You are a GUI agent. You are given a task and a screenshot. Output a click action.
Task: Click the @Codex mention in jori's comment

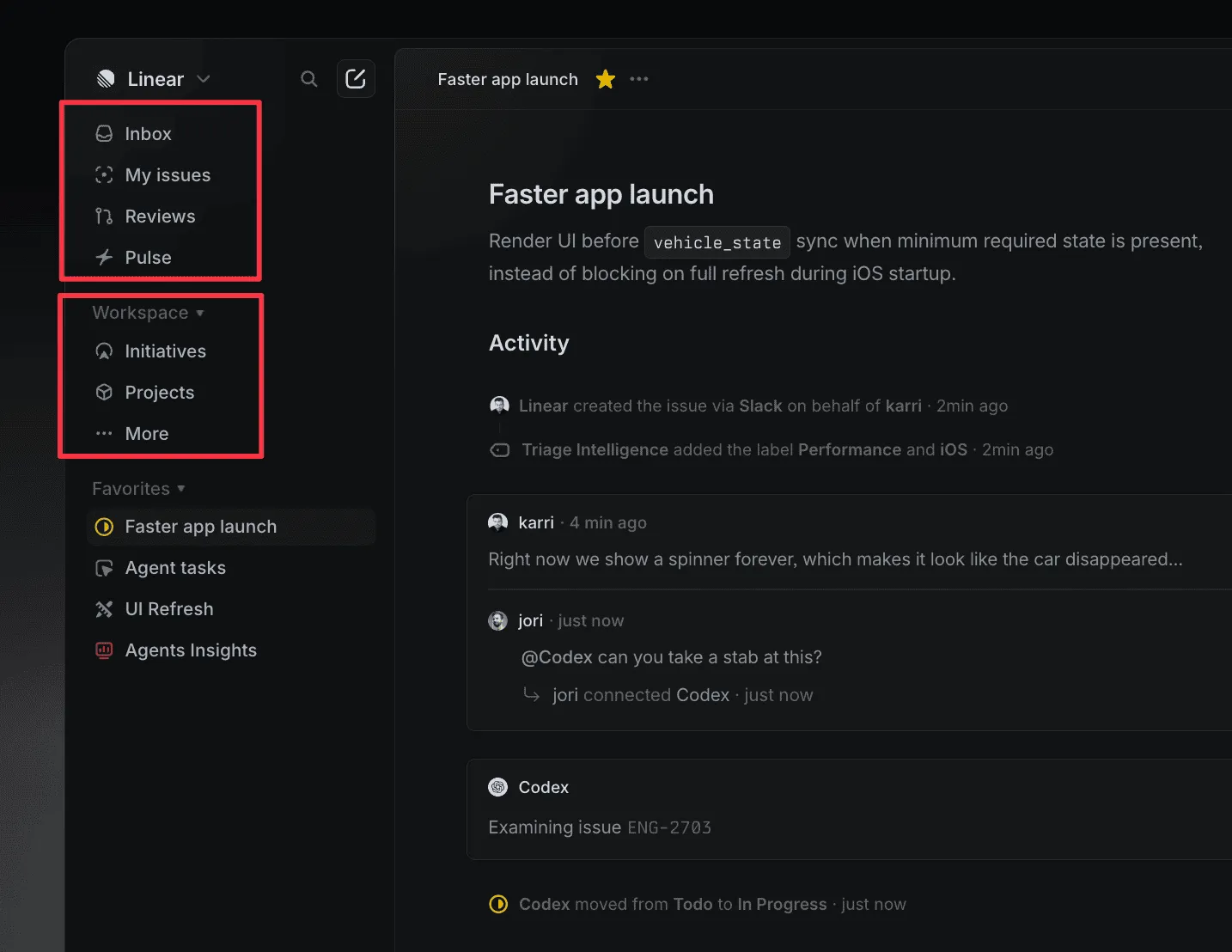click(557, 657)
